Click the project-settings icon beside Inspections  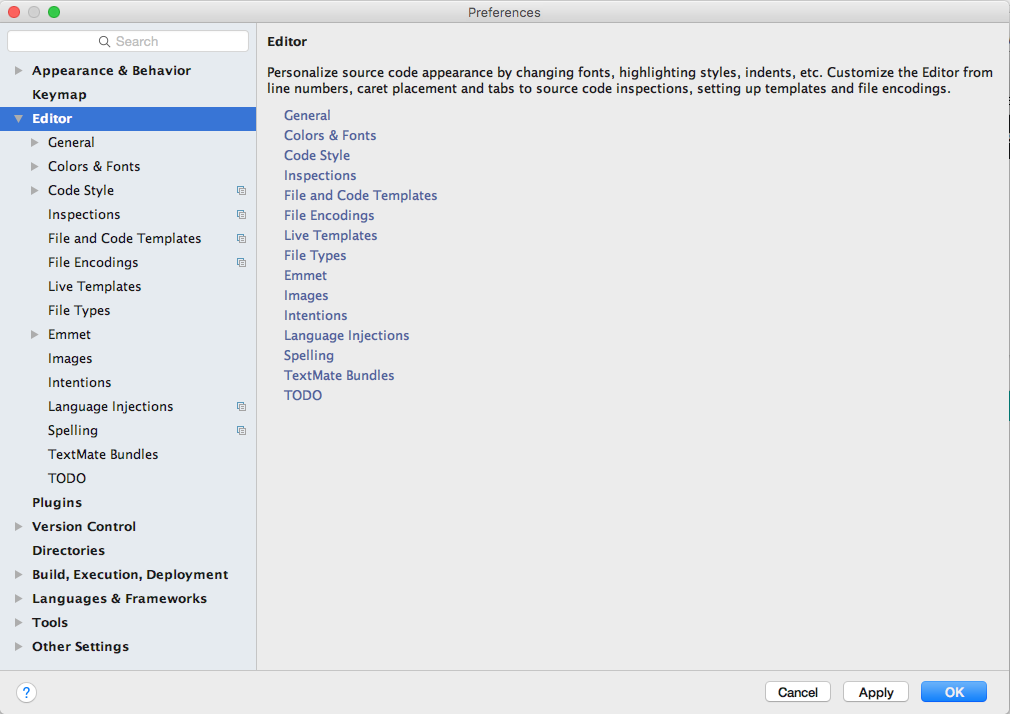(241, 214)
